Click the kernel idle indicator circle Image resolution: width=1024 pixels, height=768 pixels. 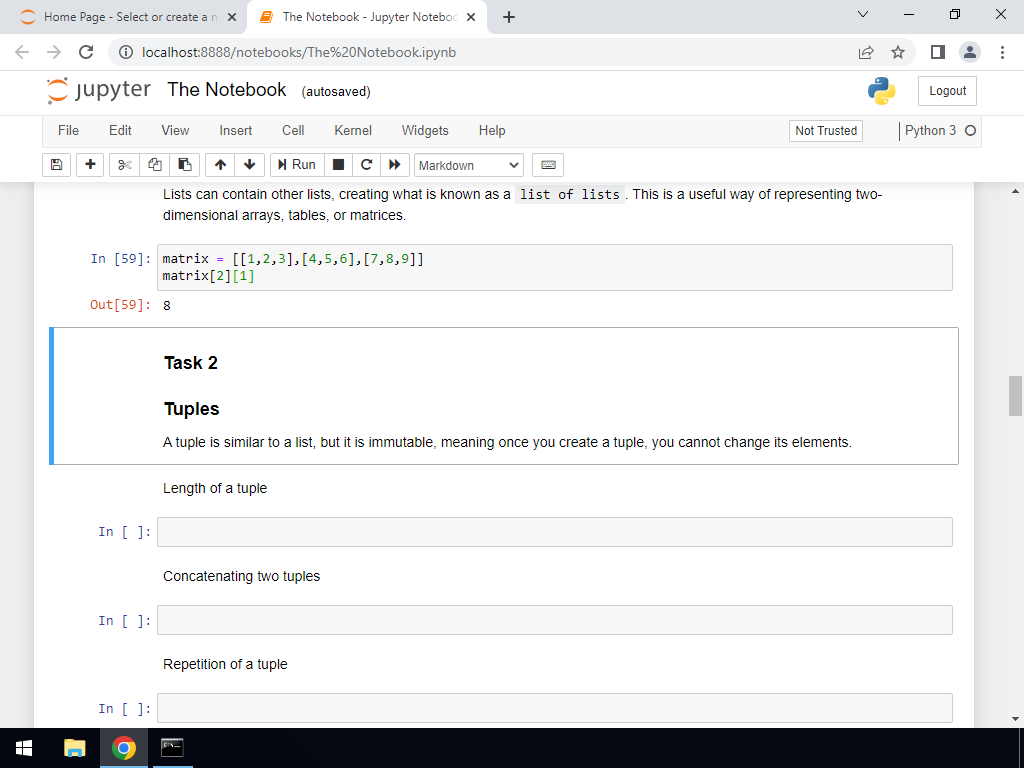[970, 131]
